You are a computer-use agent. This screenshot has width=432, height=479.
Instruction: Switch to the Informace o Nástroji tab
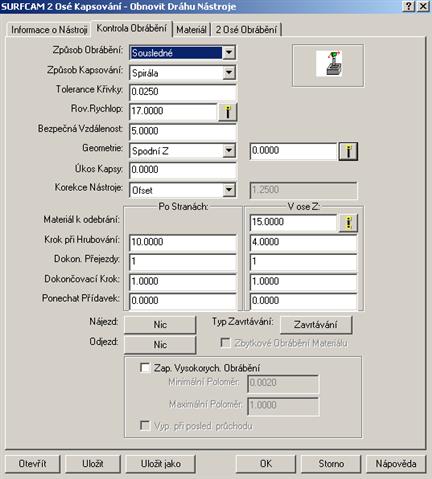click(49, 30)
